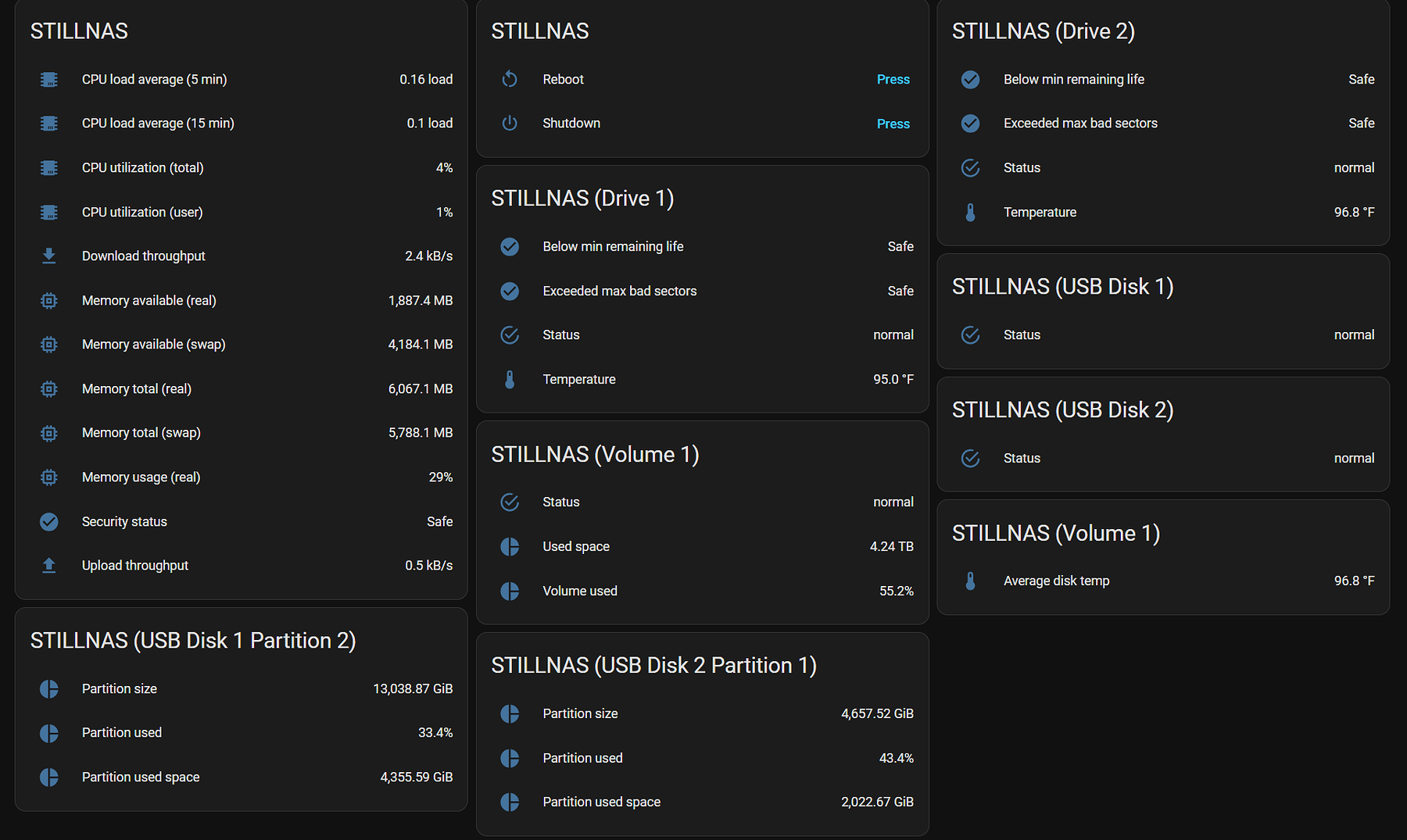The height and width of the screenshot is (840, 1407).
Task: Open Drive 2 Temperature entity details
Action: click(1040, 213)
